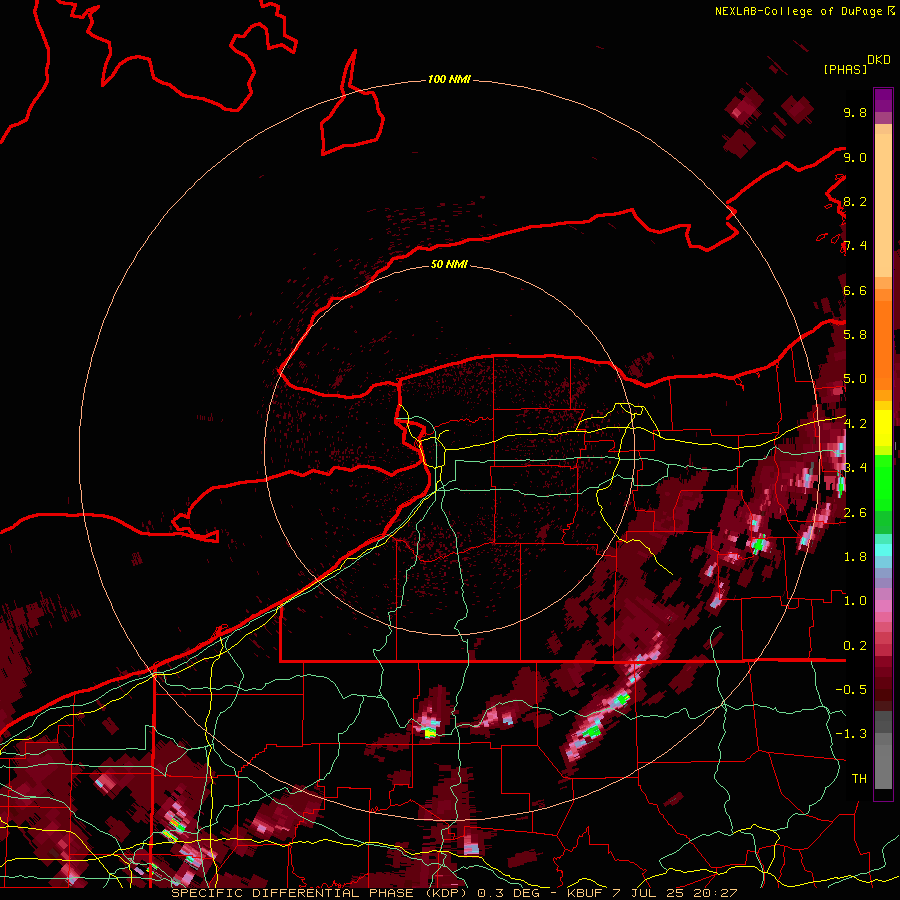The width and height of the screenshot is (900, 900).
Task: Click the 6.6 value on the color scale
Action: tap(855, 290)
